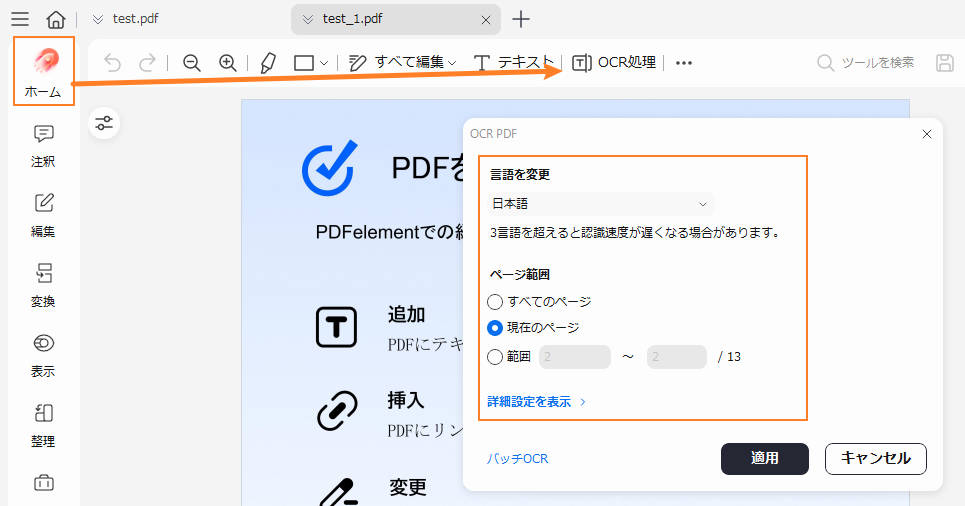Viewport: 965px width, 506px height.
Task: Open the バッチOCR link
Action: (517, 459)
